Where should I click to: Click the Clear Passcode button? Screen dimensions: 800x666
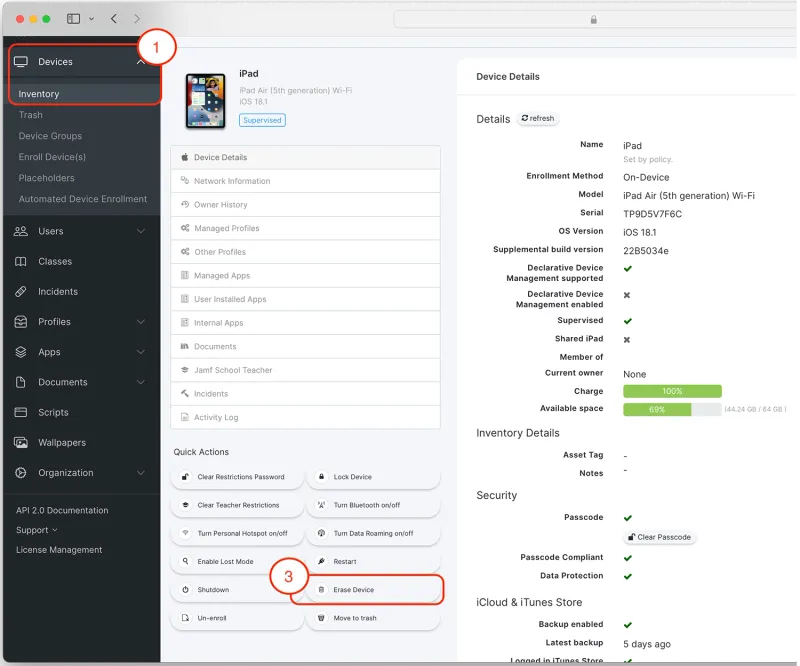point(659,537)
